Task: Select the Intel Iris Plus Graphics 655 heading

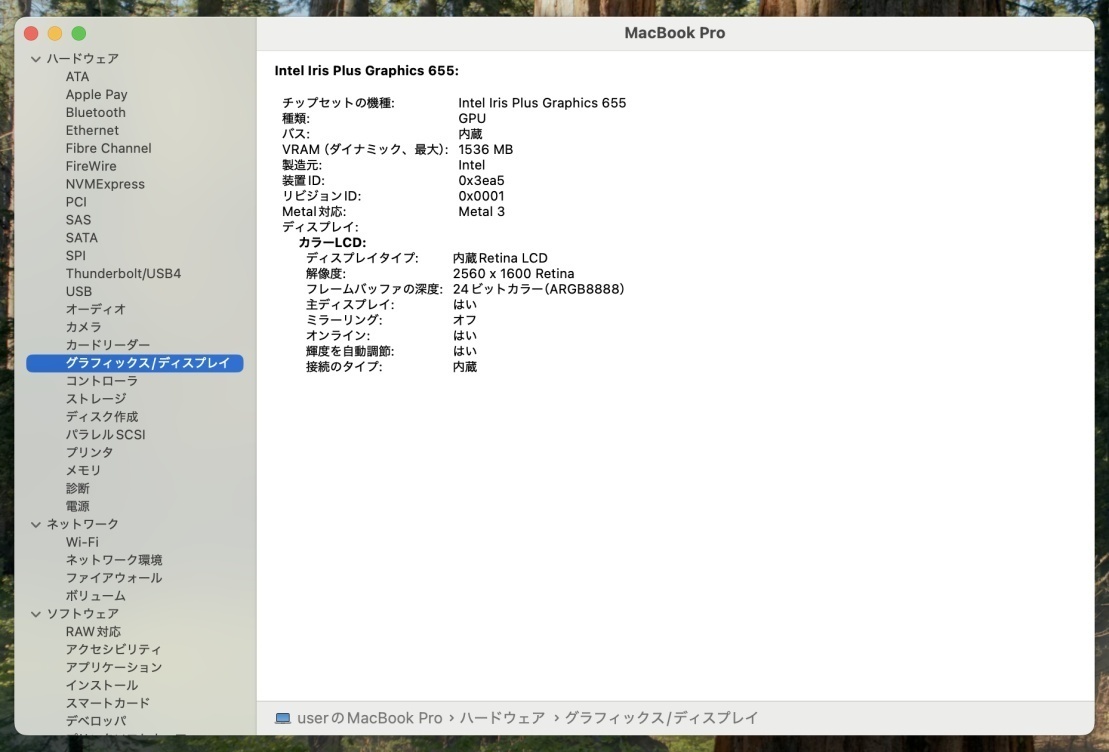Action: (366, 71)
